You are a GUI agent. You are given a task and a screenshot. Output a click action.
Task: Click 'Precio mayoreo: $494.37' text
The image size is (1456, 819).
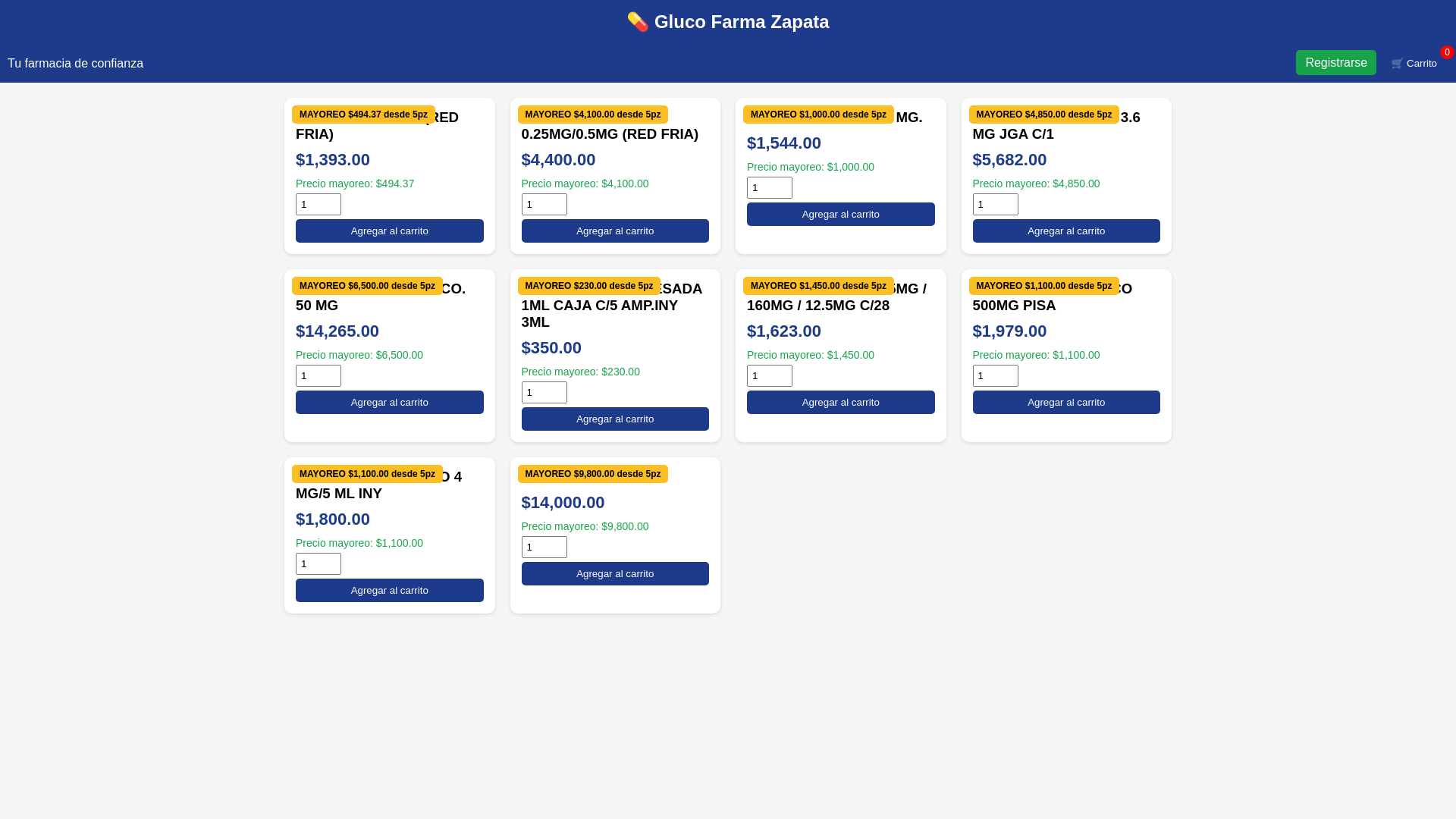point(355,184)
